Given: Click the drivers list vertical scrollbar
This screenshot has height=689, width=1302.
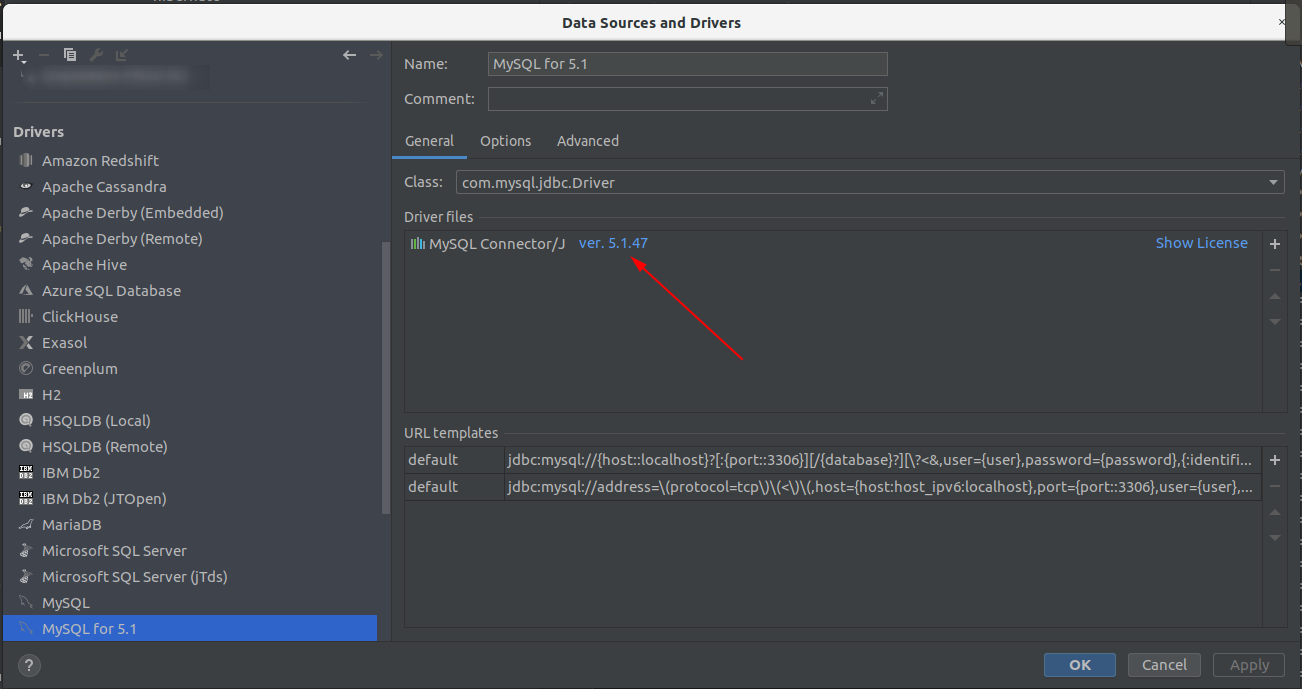Looking at the screenshot, I should [386, 378].
